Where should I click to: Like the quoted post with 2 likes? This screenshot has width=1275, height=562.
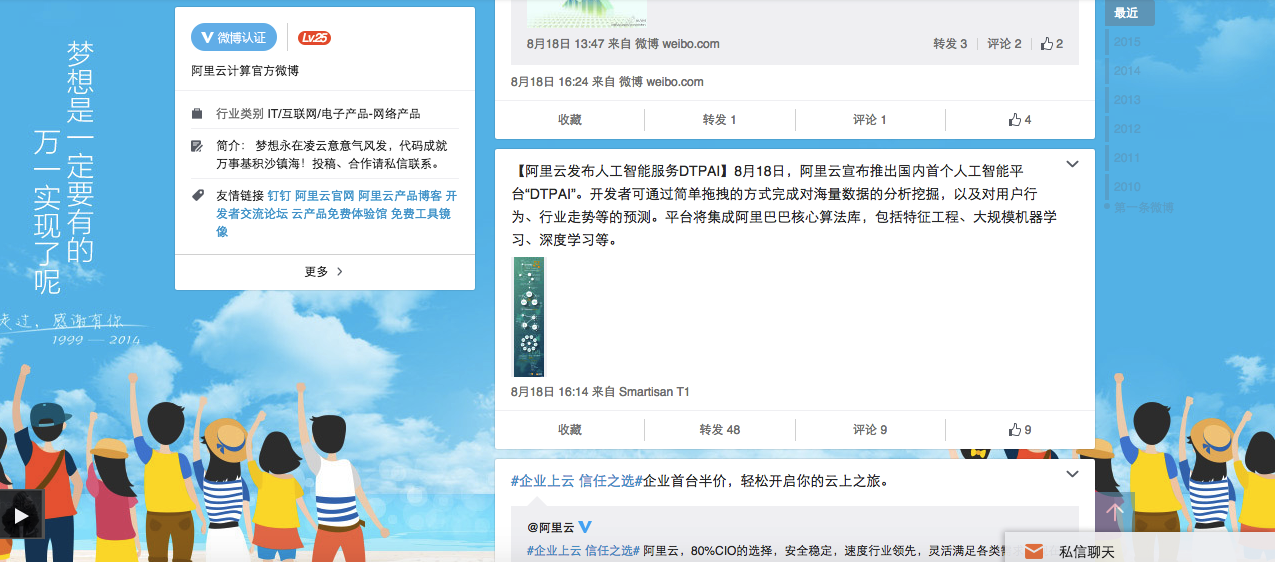click(x=1052, y=44)
